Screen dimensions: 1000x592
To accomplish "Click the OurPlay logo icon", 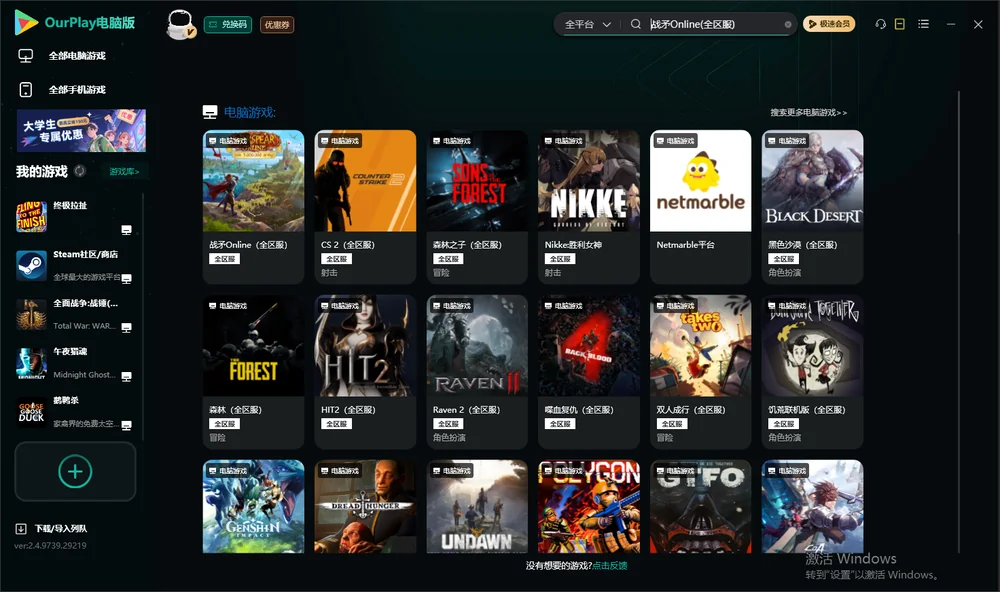I will (26, 23).
